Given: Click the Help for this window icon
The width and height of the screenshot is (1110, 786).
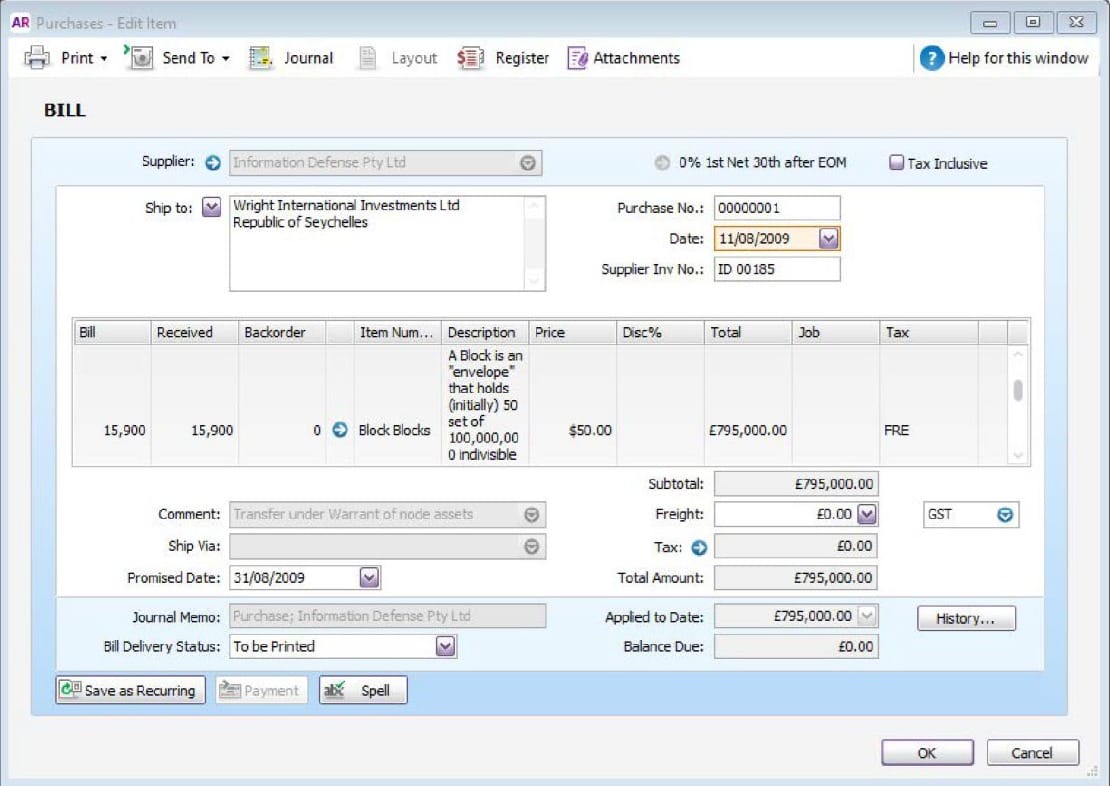Looking at the screenshot, I should pyautogui.click(x=931, y=58).
